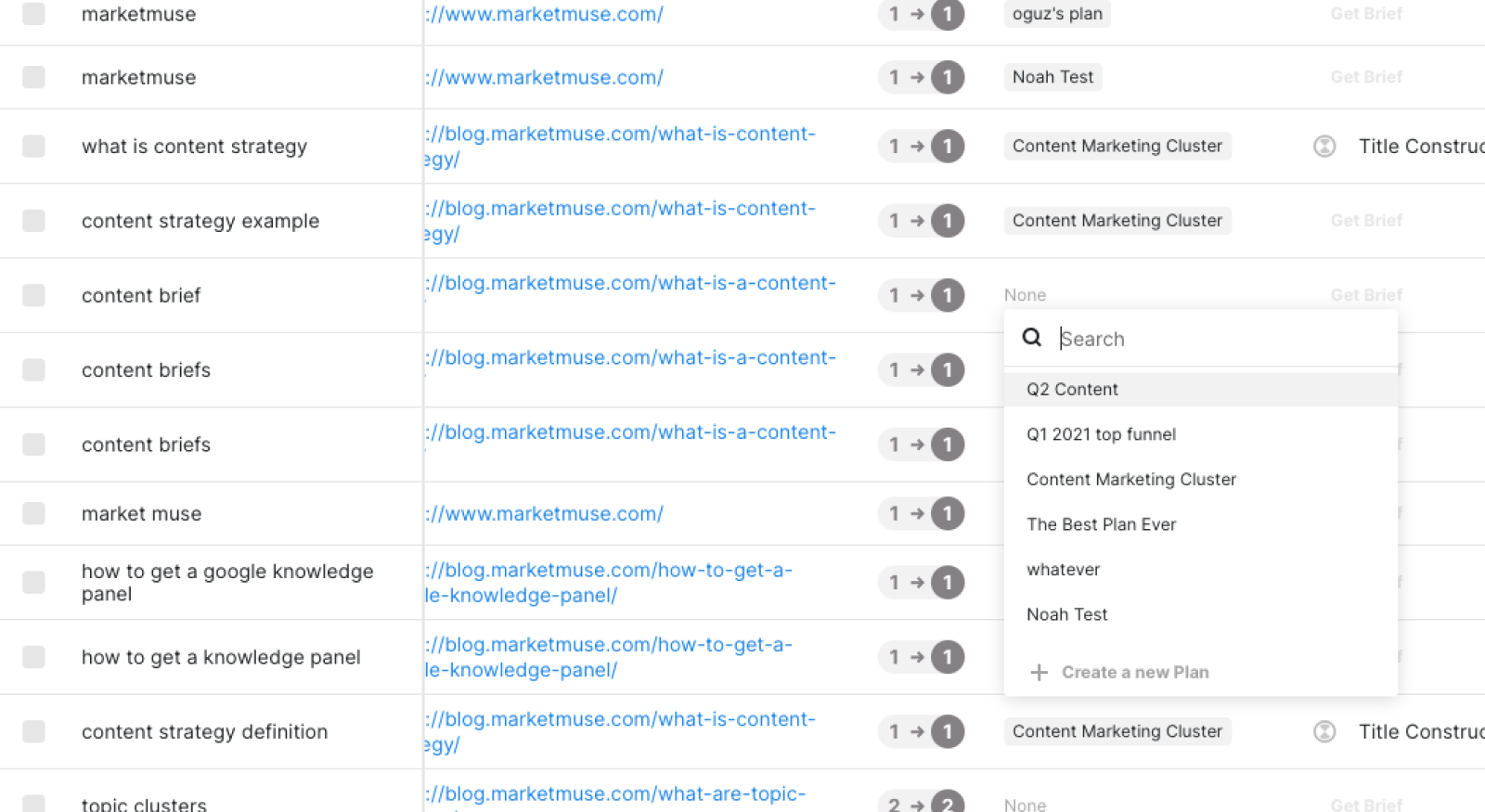Open the 'Noah Test' plan tag in marketmuse row
The image size is (1485, 812).
(x=1052, y=77)
